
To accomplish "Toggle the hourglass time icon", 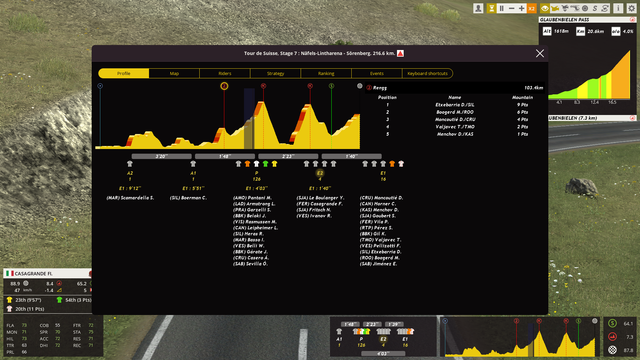I will (491, 8).
